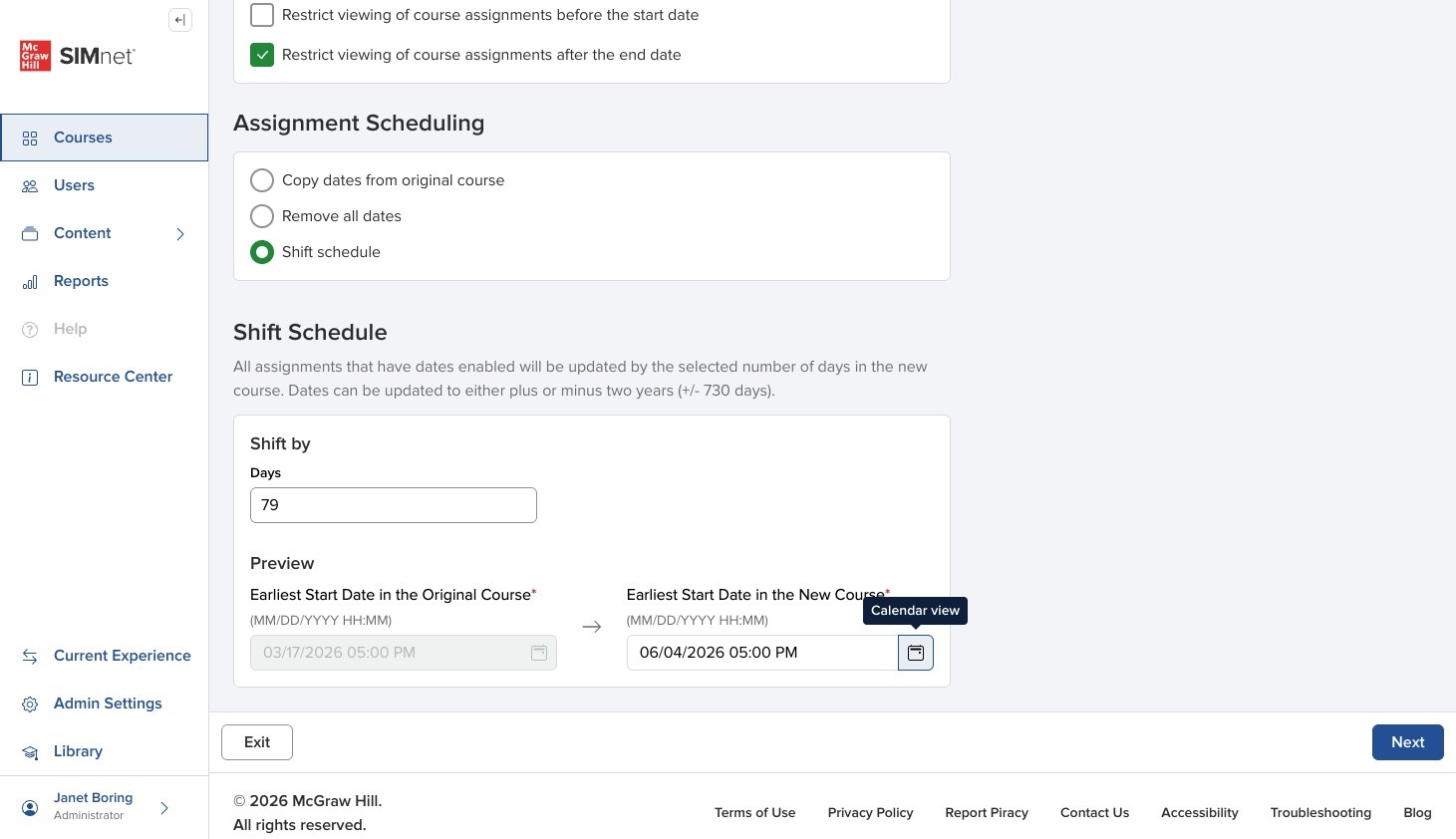
Task: Click the Reports bar chart icon
Action: click(x=30, y=282)
